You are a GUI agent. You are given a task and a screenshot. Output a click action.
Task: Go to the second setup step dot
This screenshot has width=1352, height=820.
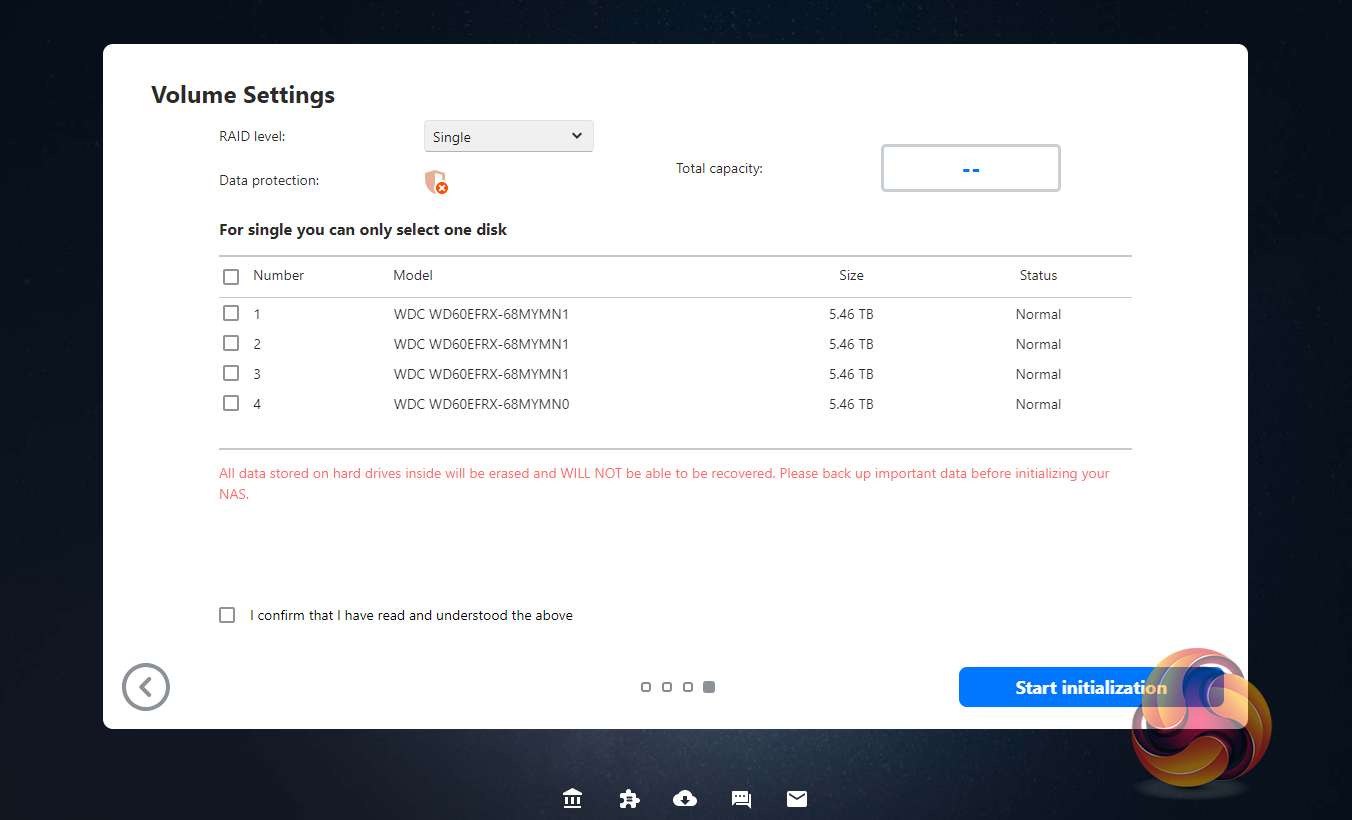[667, 687]
